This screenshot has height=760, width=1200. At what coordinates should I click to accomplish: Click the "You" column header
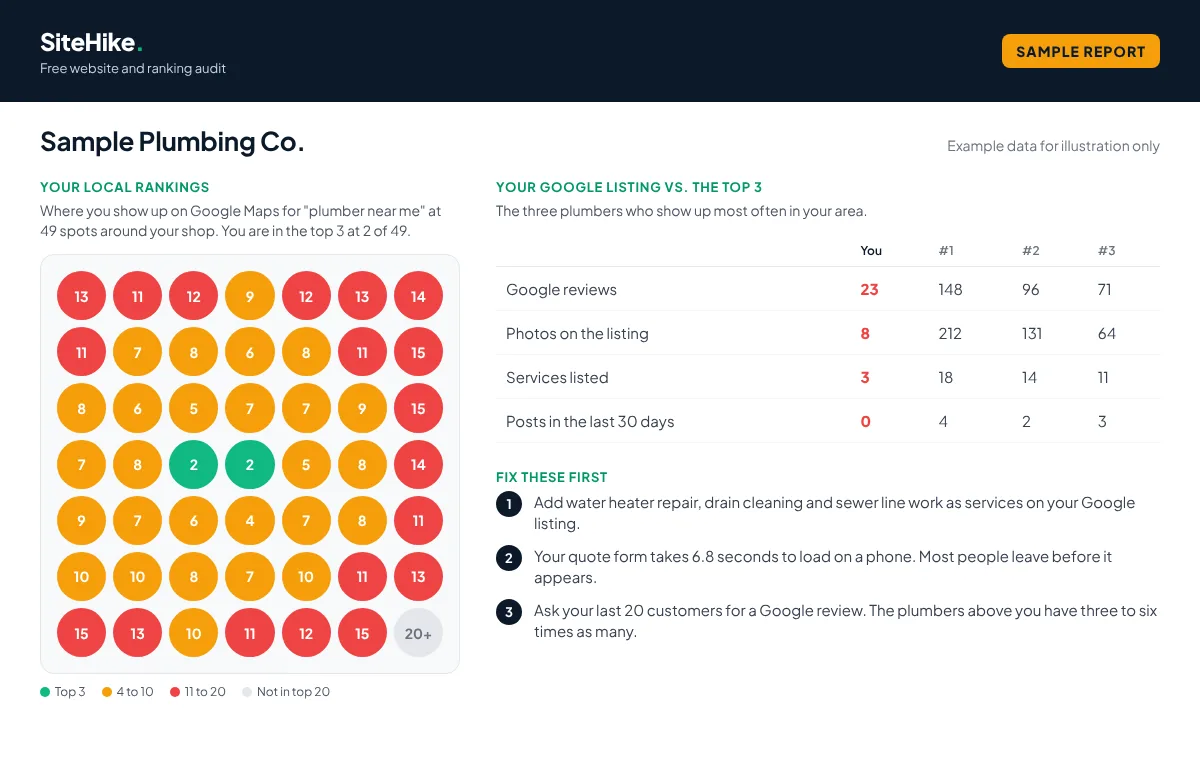(x=871, y=251)
